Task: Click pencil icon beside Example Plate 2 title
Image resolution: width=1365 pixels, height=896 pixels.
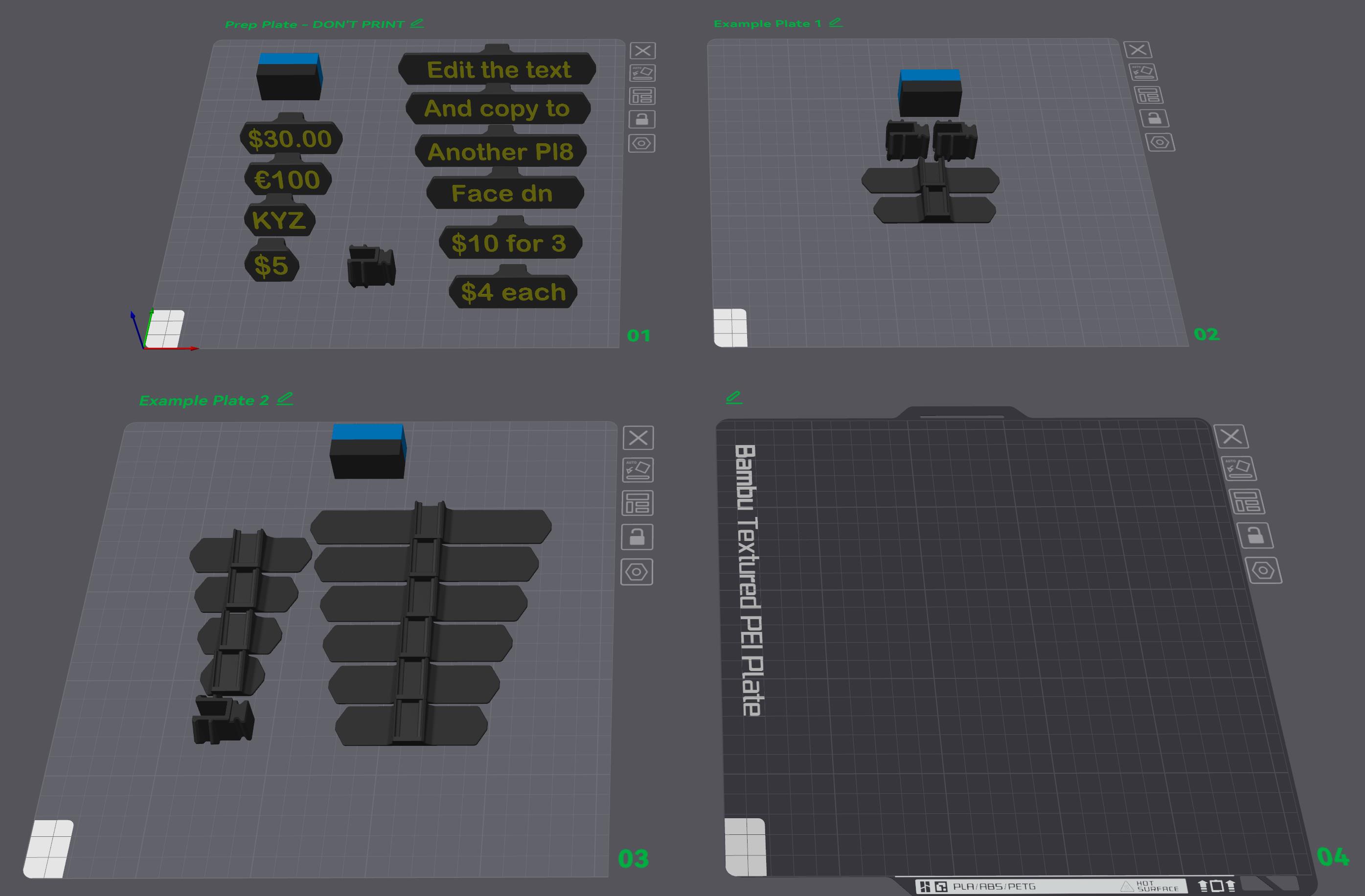Action: [x=285, y=399]
